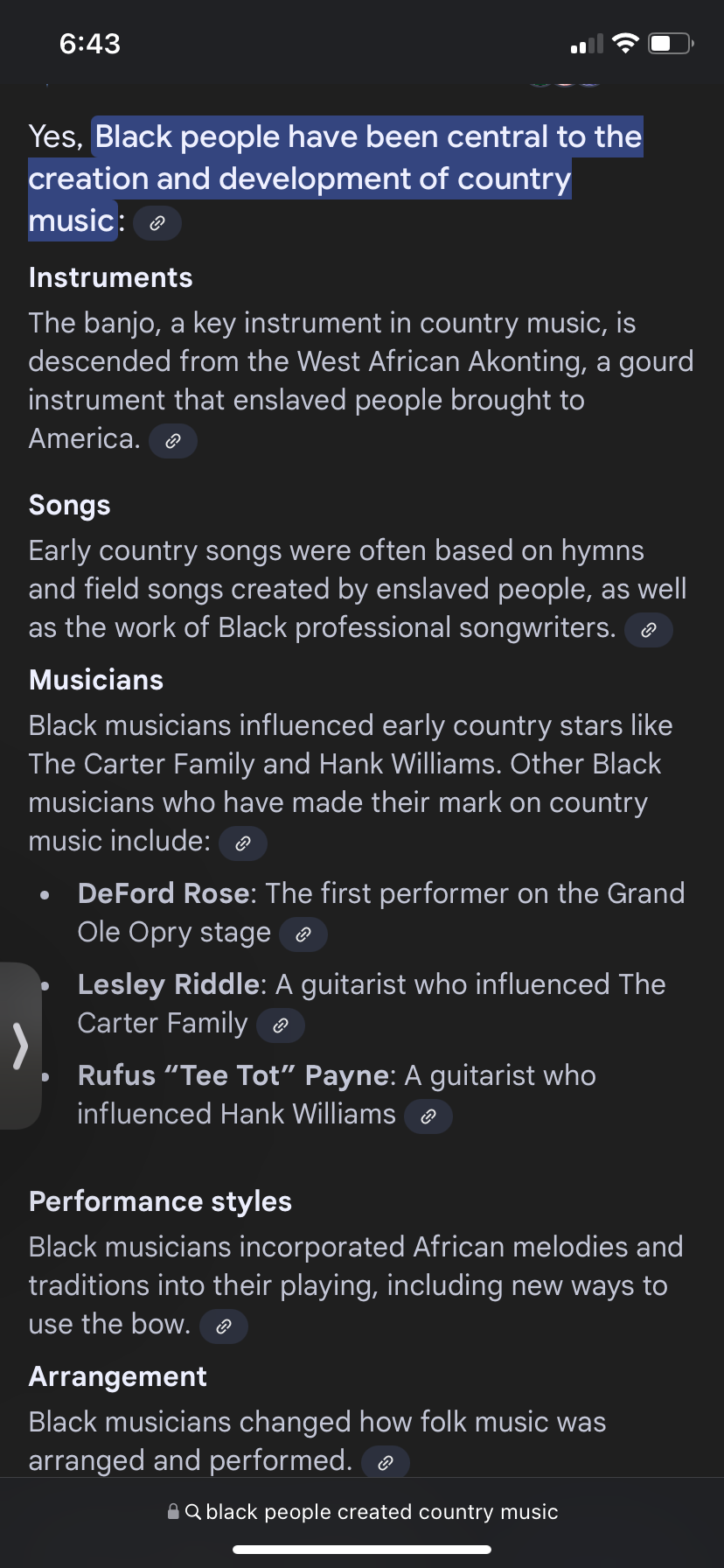Tap link icon after 'music include:'
This screenshot has height=1568, width=724.
click(x=243, y=843)
